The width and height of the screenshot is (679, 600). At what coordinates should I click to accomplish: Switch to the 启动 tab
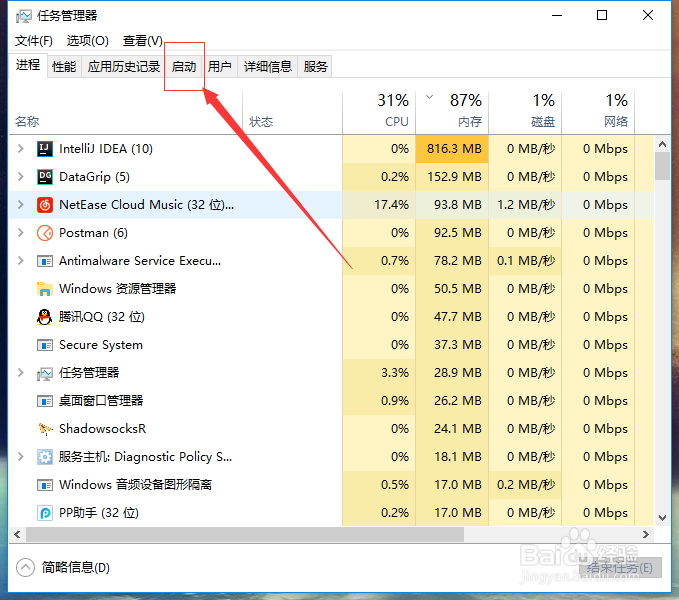click(184, 67)
